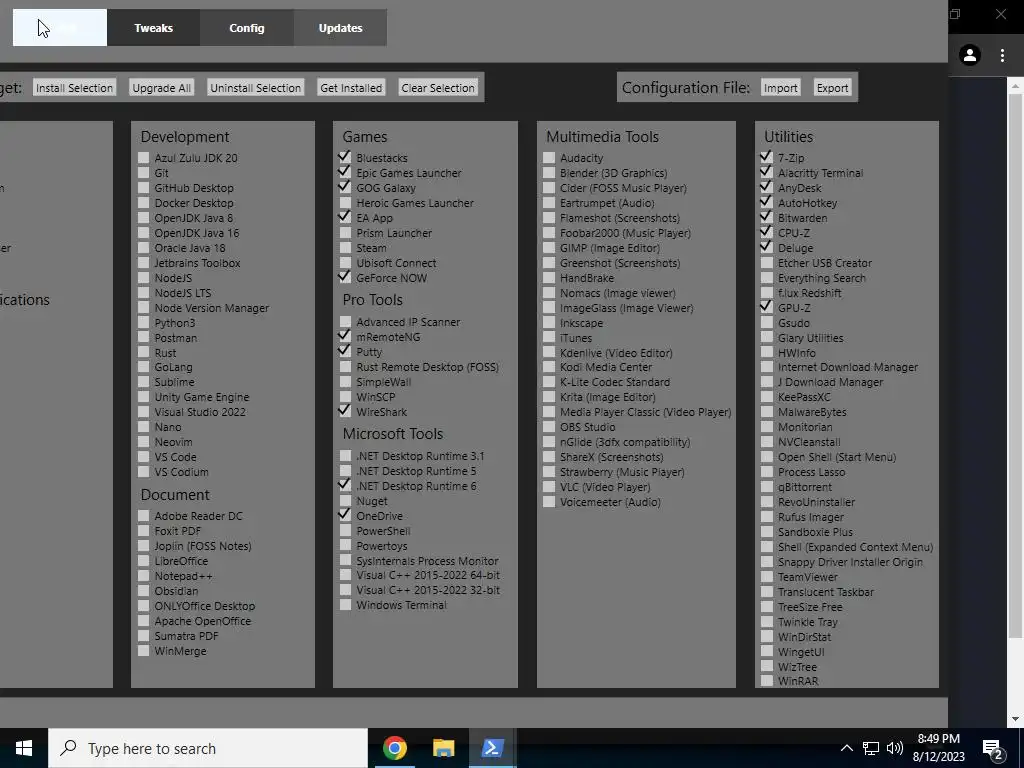Check the Python3 checkbox
Screen dimensions: 1024x768
point(143,323)
